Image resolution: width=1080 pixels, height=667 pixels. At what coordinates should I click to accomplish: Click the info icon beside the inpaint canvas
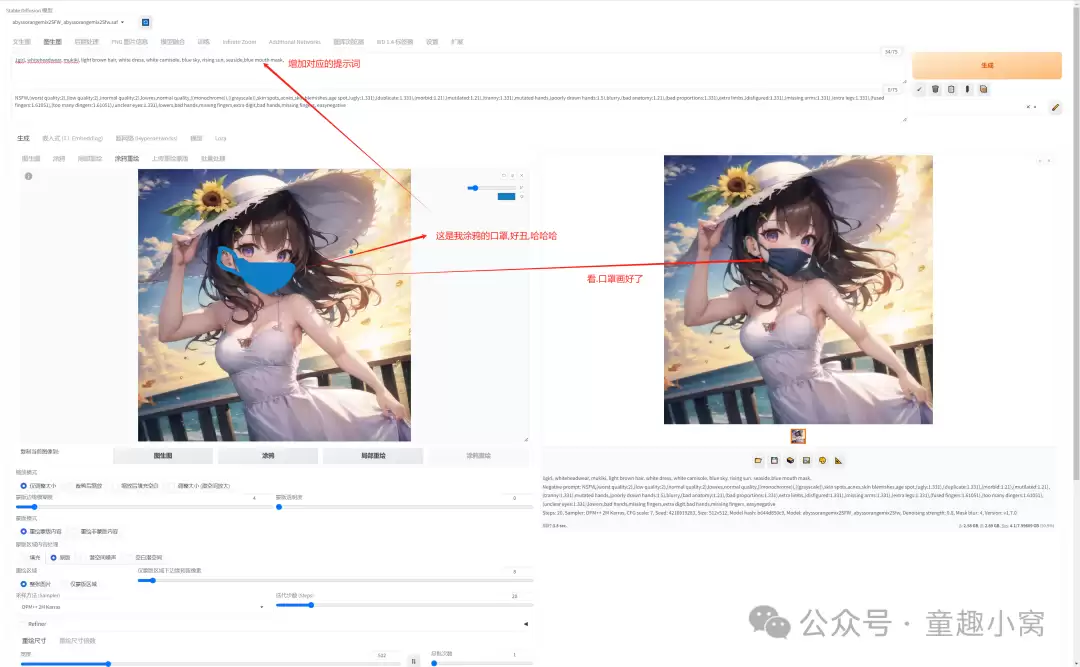tap(28, 176)
